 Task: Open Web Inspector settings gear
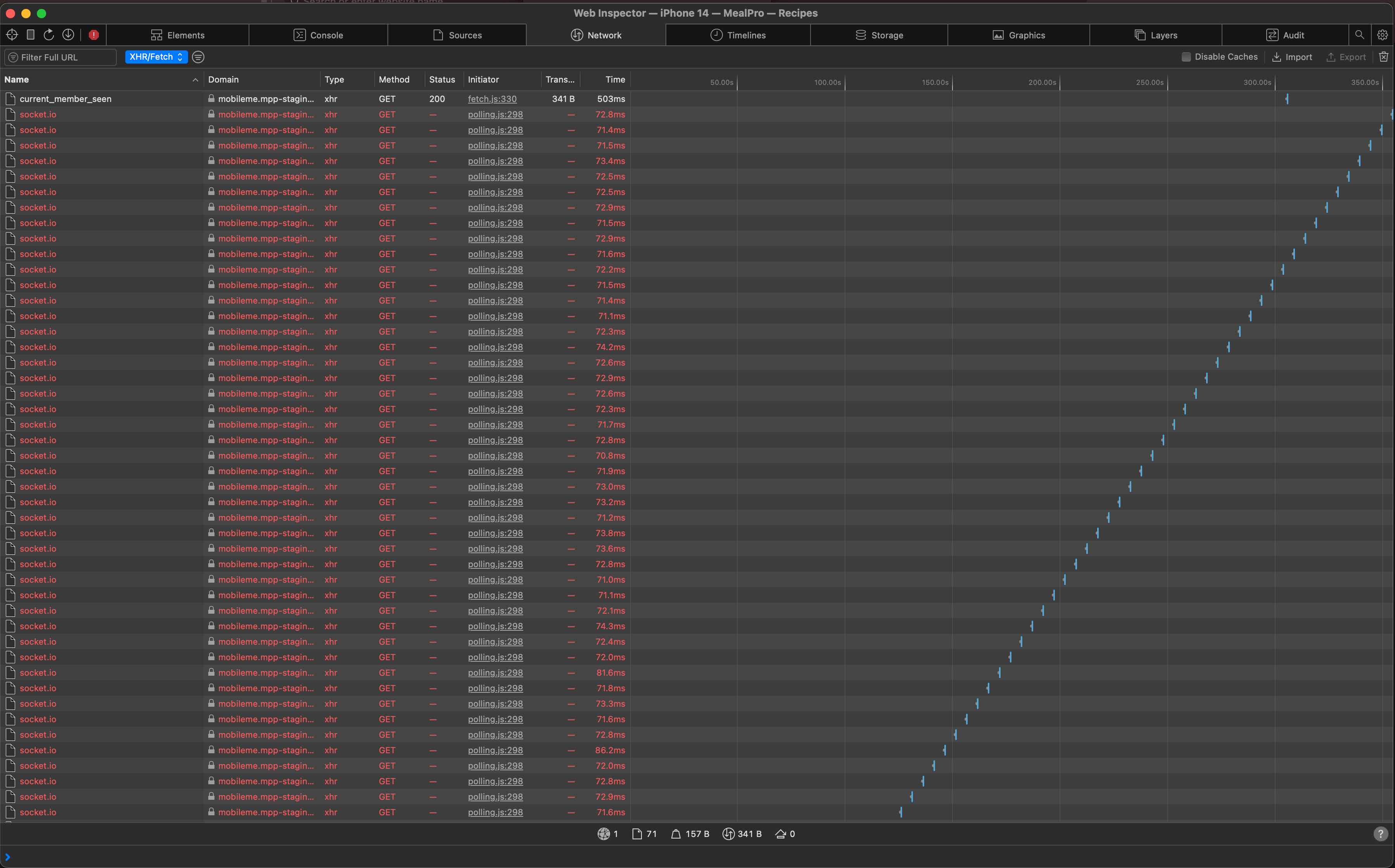(x=1382, y=35)
